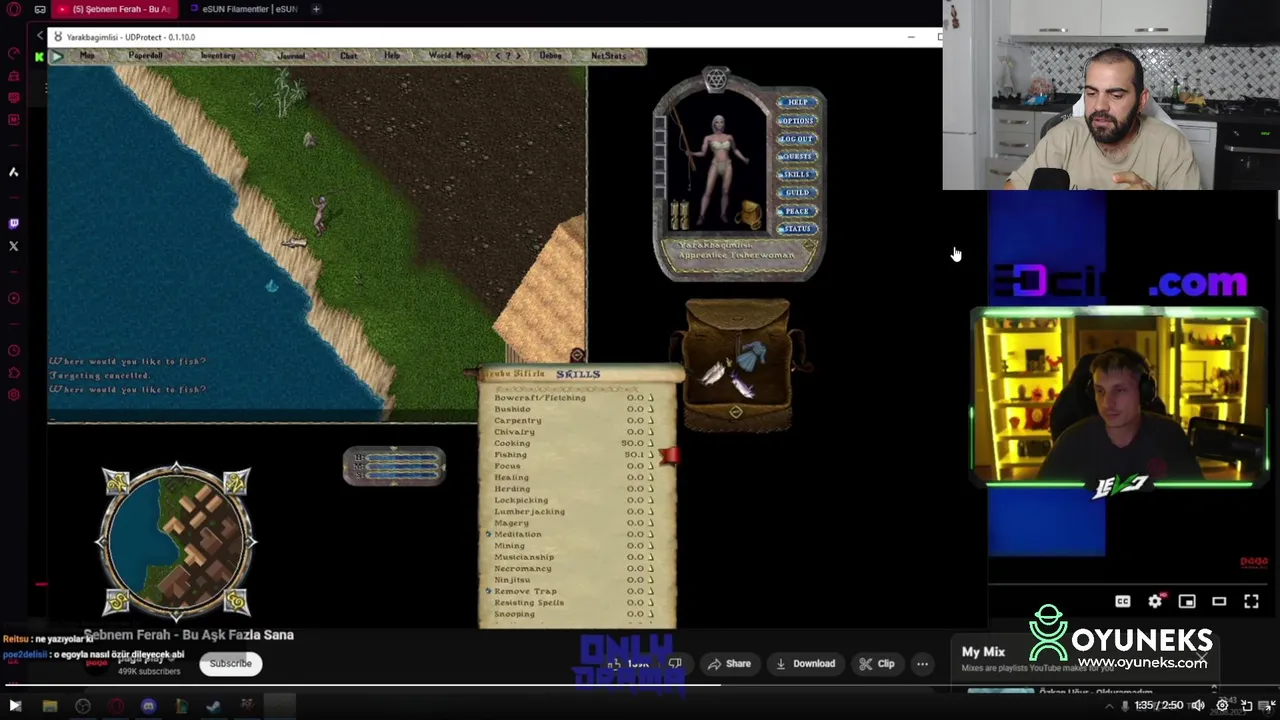
Task: Switch to eSUN Filamentler browser tab
Action: [243, 9]
